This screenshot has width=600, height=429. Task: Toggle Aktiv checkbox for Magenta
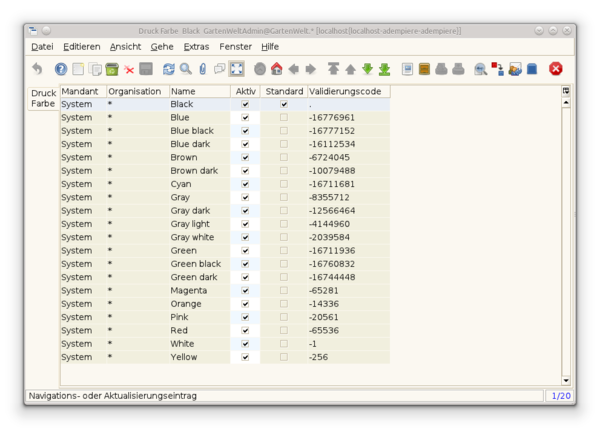pos(245,290)
